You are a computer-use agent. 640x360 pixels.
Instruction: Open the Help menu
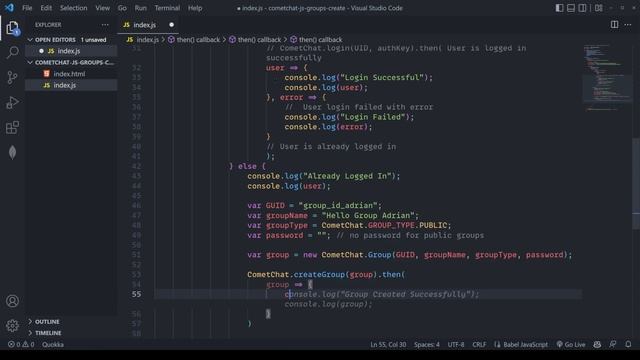tap(195, 8)
